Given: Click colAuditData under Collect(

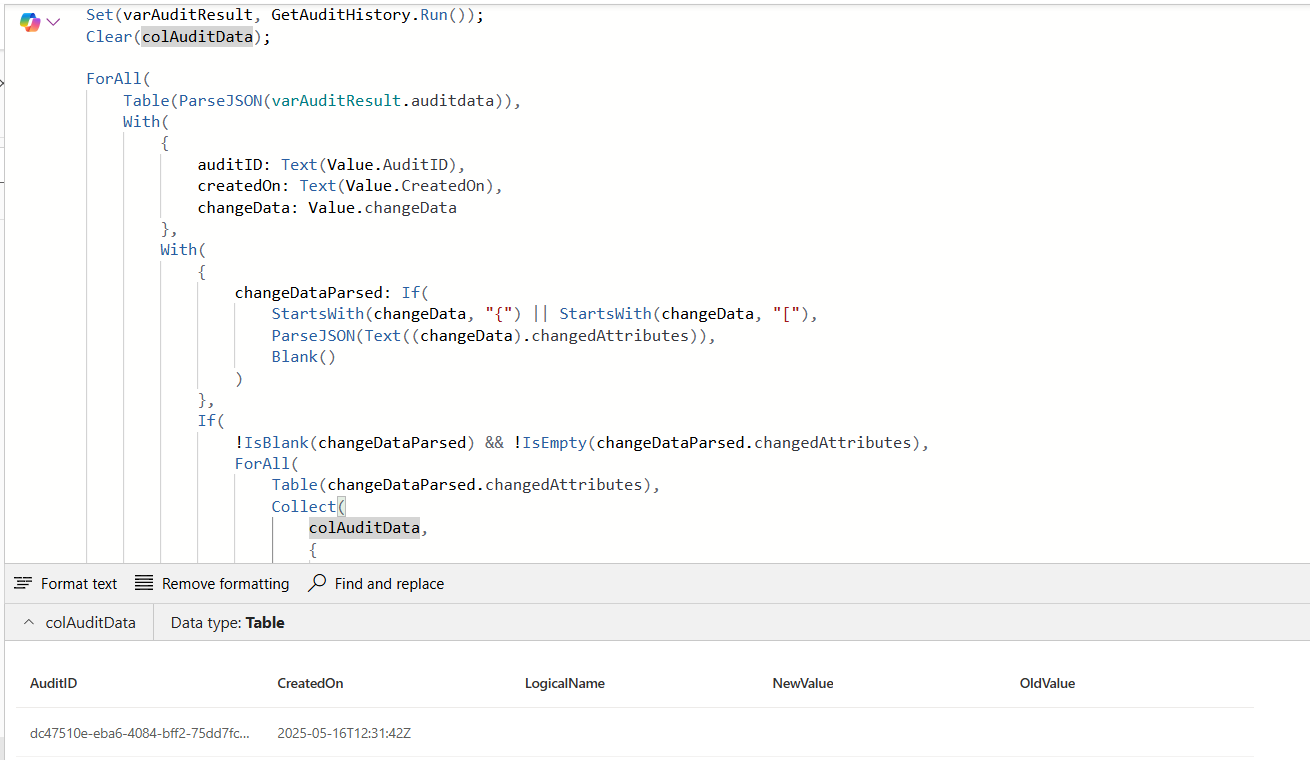Looking at the screenshot, I should pos(364,528).
